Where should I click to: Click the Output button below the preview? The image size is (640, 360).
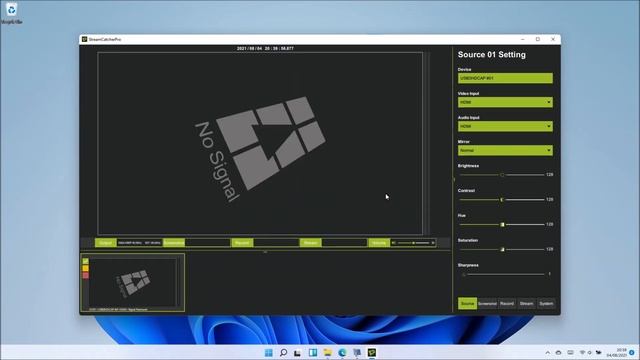point(106,243)
